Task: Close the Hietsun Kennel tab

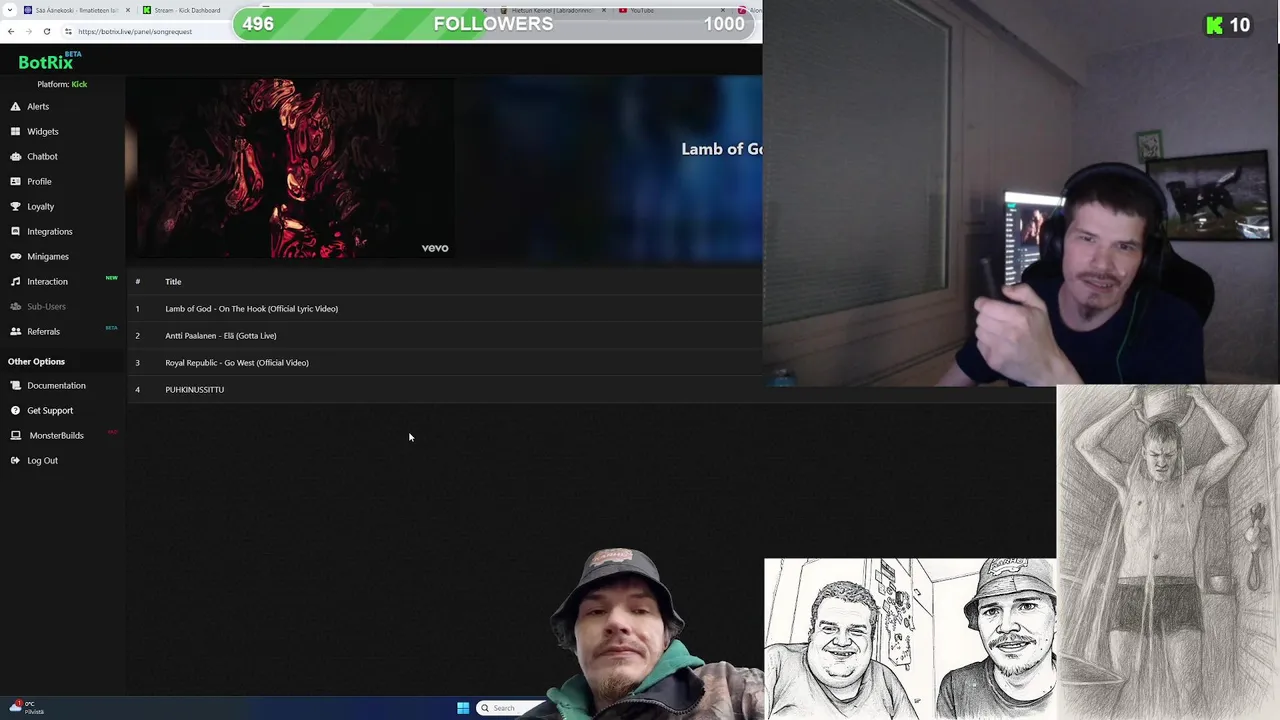Action: tap(604, 10)
